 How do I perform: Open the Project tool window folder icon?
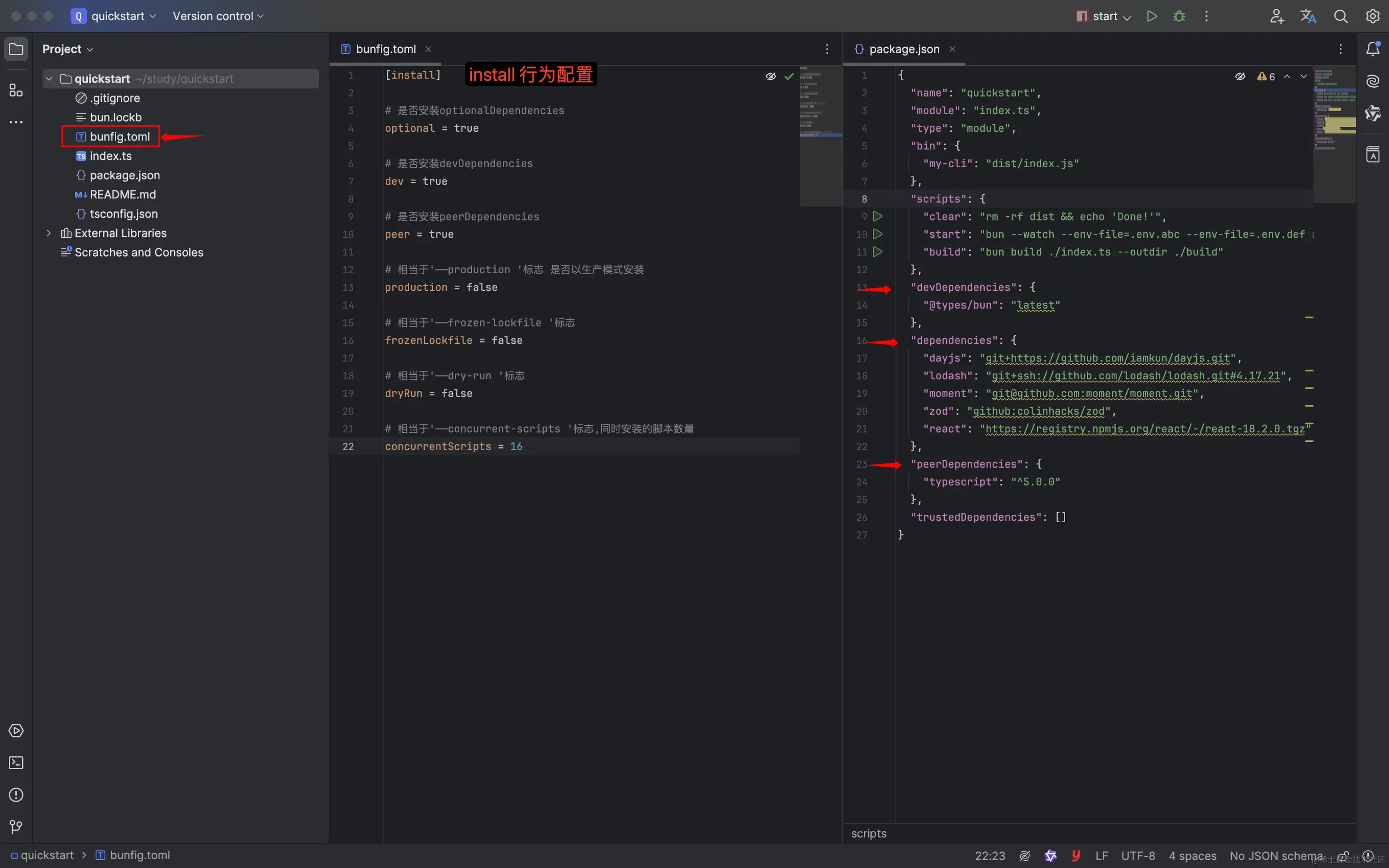point(16,49)
